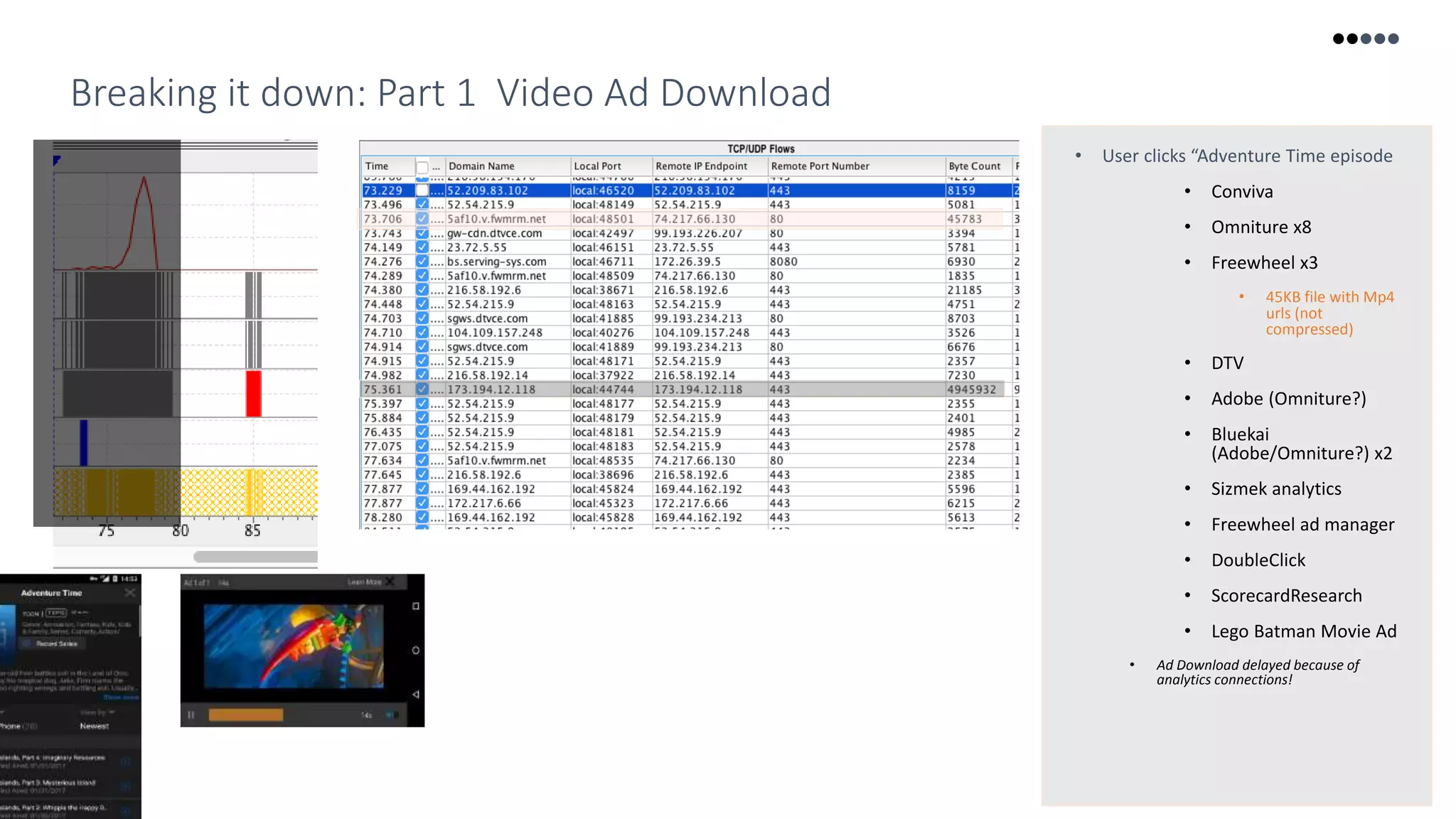Sort by Remote IP Endpoint header
Viewport: 1456px width, 819px height.
tap(710, 166)
